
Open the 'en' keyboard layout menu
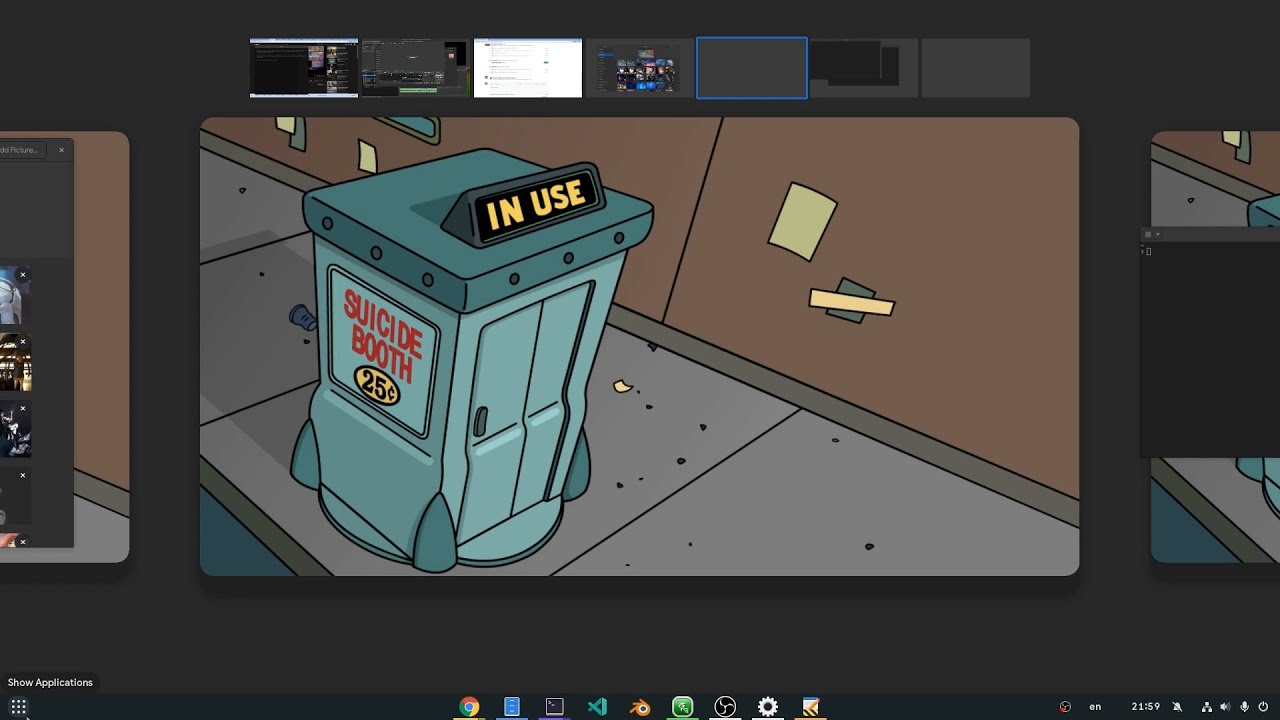tap(1095, 707)
